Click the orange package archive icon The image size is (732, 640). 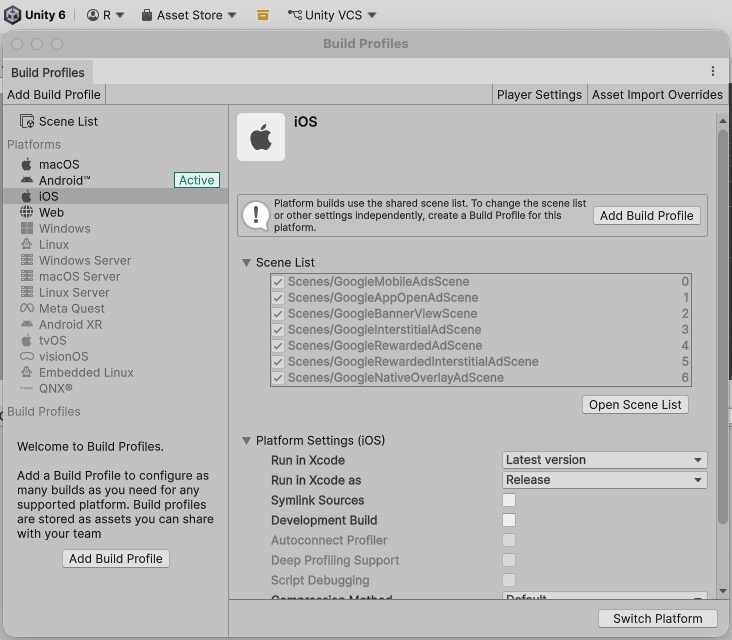tap(263, 15)
